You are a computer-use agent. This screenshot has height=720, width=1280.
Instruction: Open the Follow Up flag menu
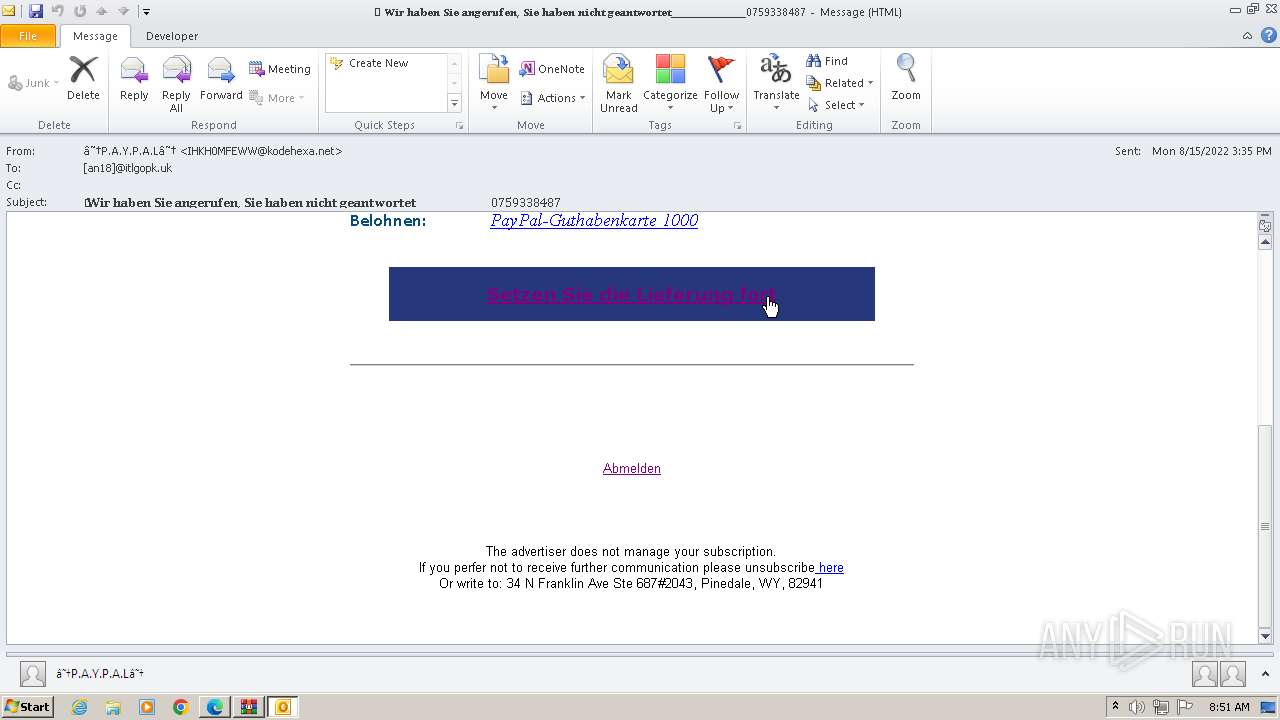pos(721,84)
